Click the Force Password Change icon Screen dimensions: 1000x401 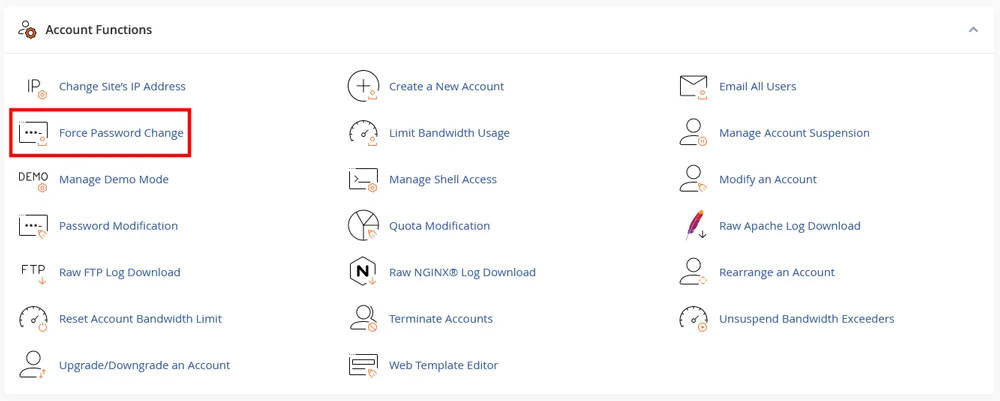33,133
